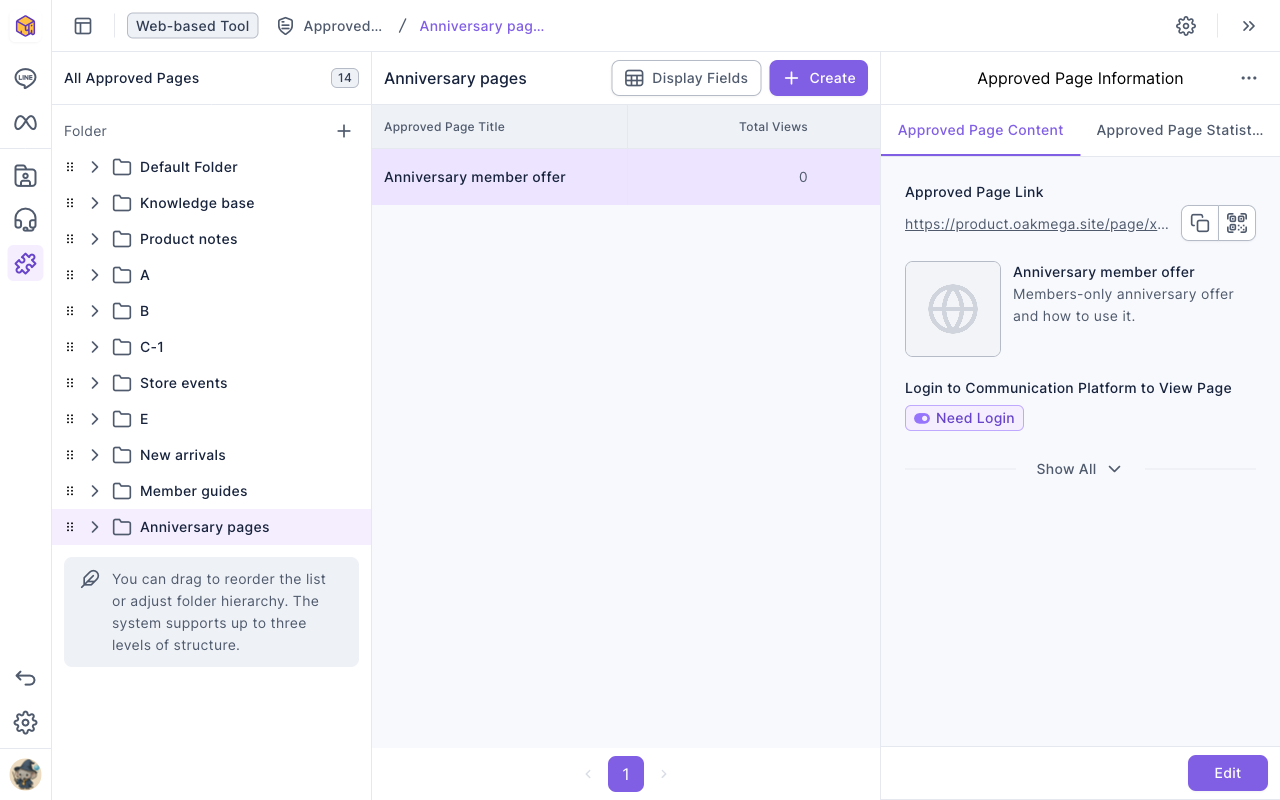Open the three-dot more options menu
The height and width of the screenshot is (800, 1280).
point(1249,78)
